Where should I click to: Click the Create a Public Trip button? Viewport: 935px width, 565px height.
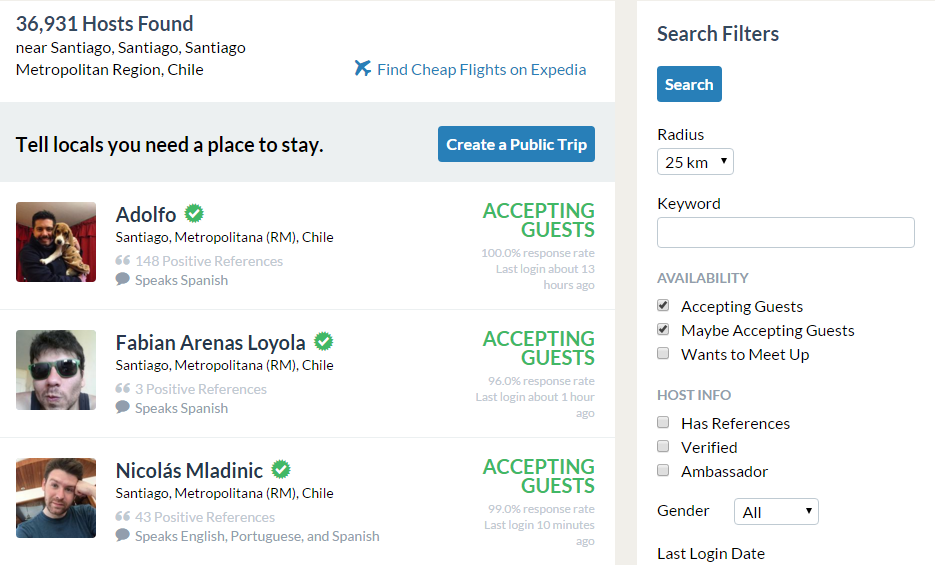516,145
